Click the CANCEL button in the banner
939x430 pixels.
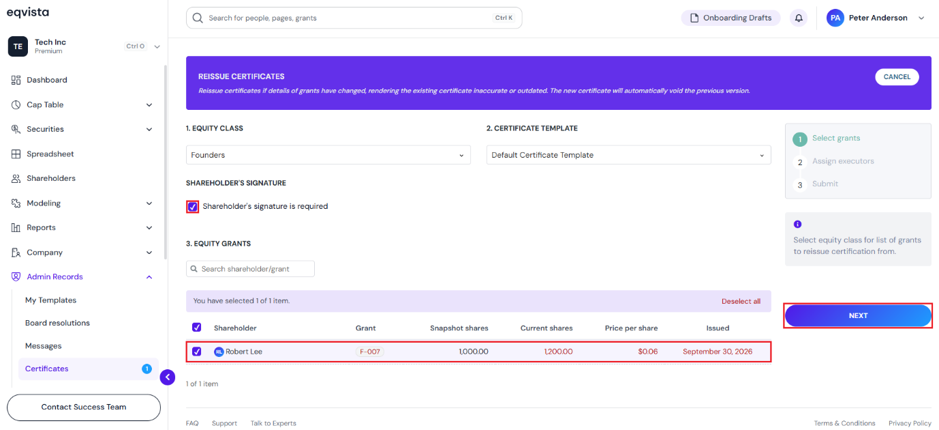click(897, 77)
